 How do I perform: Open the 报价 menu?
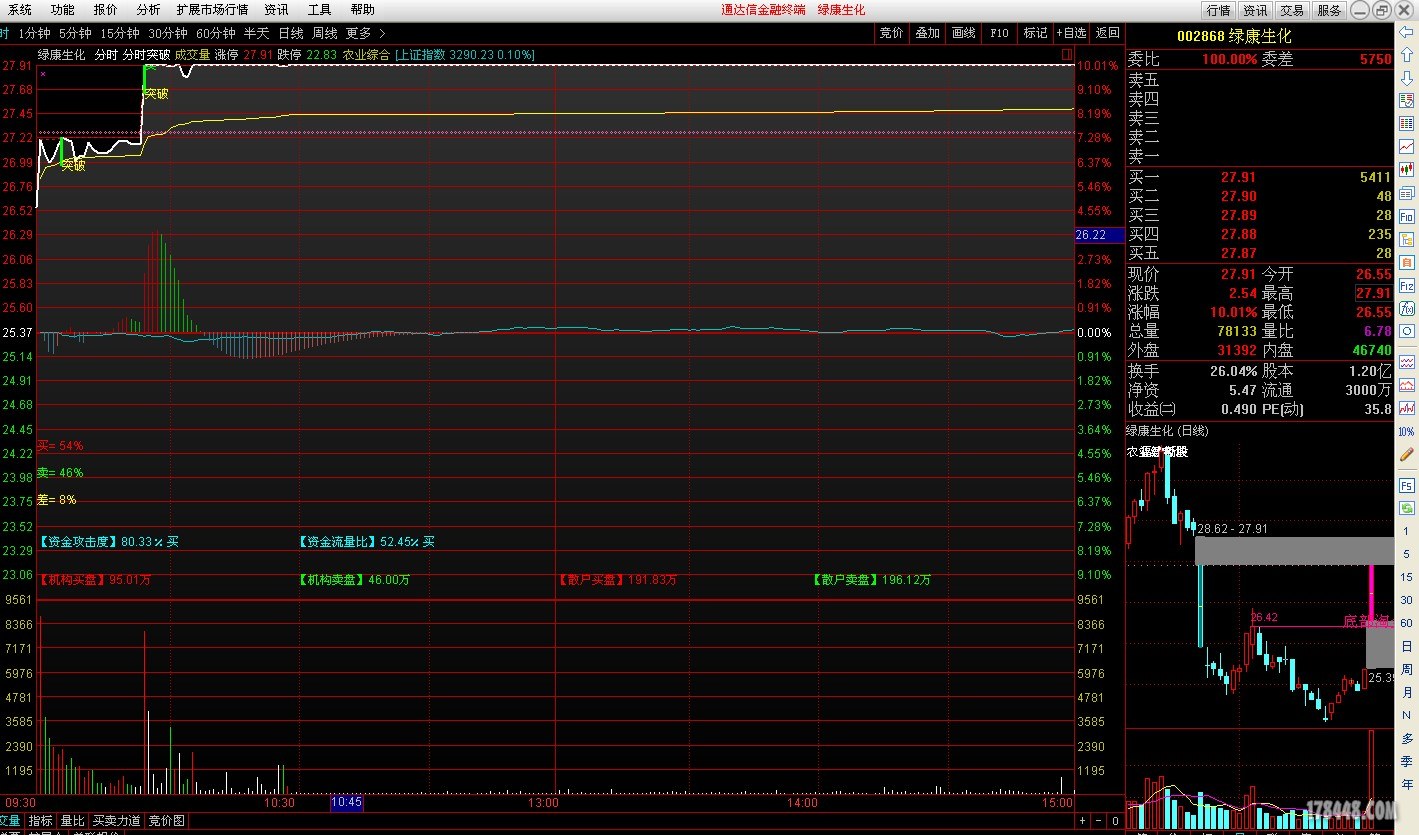point(105,10)
